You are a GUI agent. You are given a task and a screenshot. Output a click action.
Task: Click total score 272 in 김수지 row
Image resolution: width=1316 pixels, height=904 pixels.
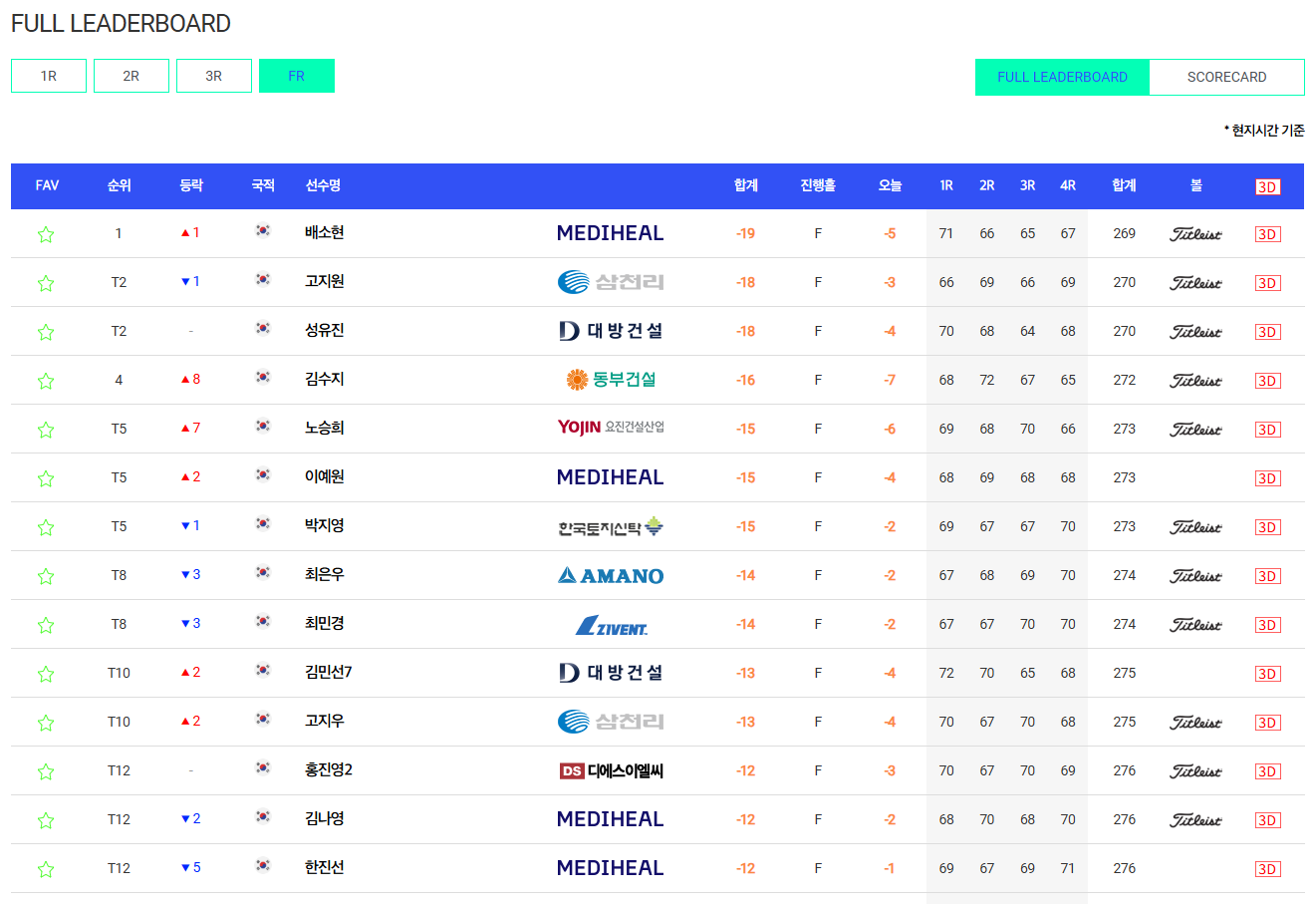click(1125, 380)
